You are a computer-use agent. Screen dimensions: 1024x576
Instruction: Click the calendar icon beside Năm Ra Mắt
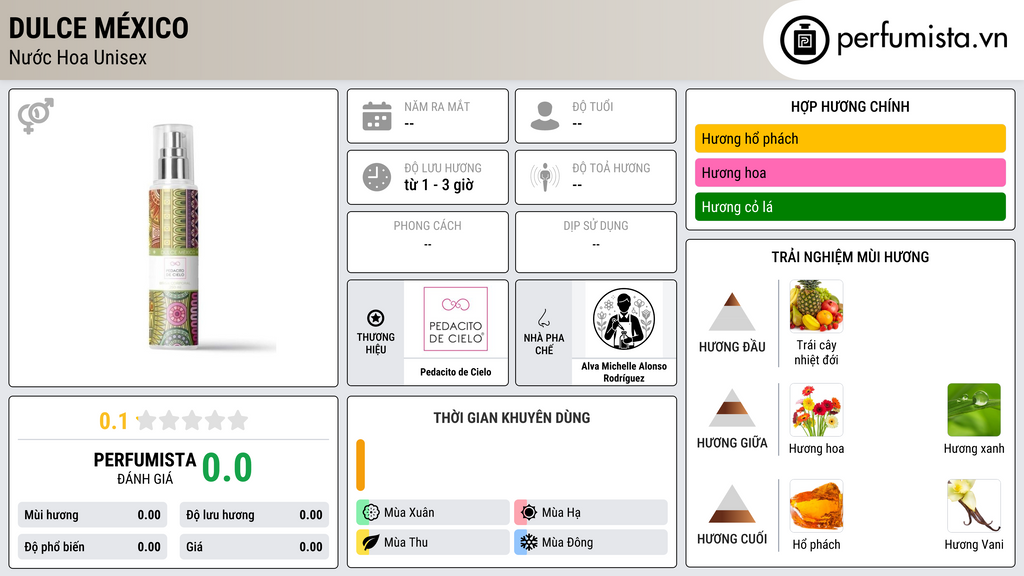[x=377, y=116]
